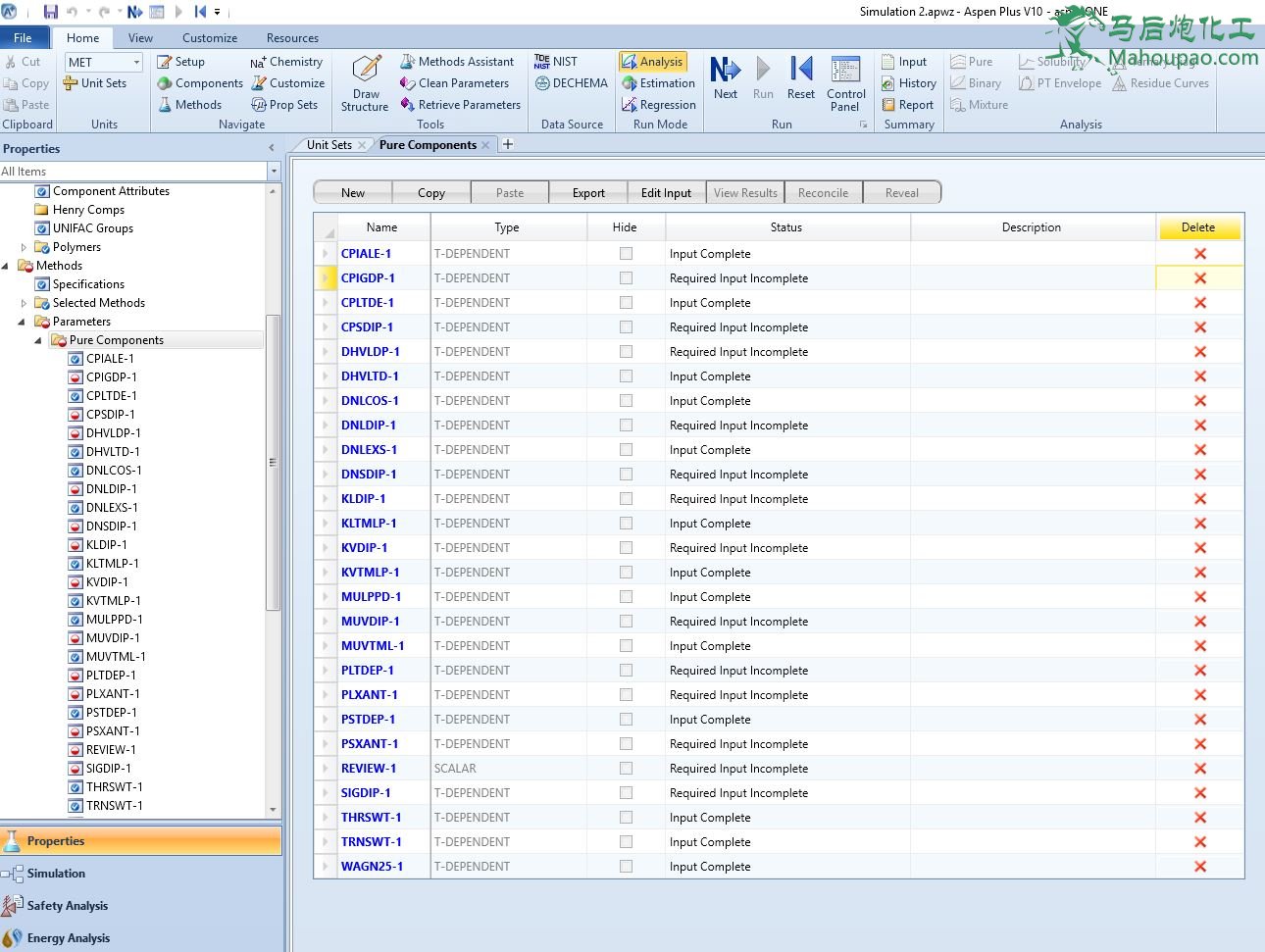The image size is (1265, 952).
Task: Select Analysis run mode
Action: click(x=652, y=62)
